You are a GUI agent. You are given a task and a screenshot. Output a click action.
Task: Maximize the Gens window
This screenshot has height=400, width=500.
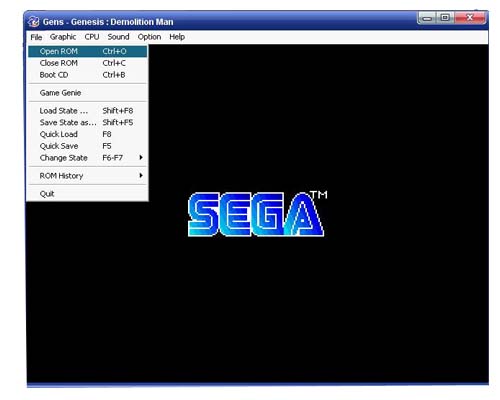(445, 17)
